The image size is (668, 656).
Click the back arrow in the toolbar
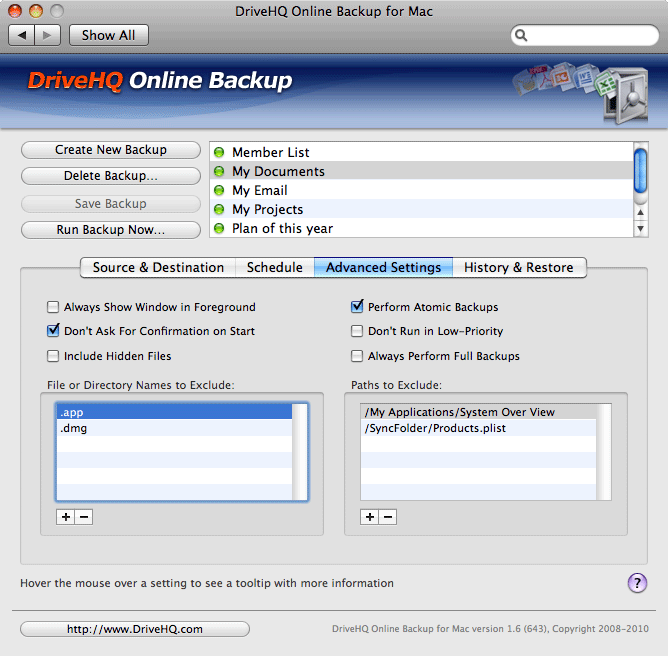pos(23,35)
